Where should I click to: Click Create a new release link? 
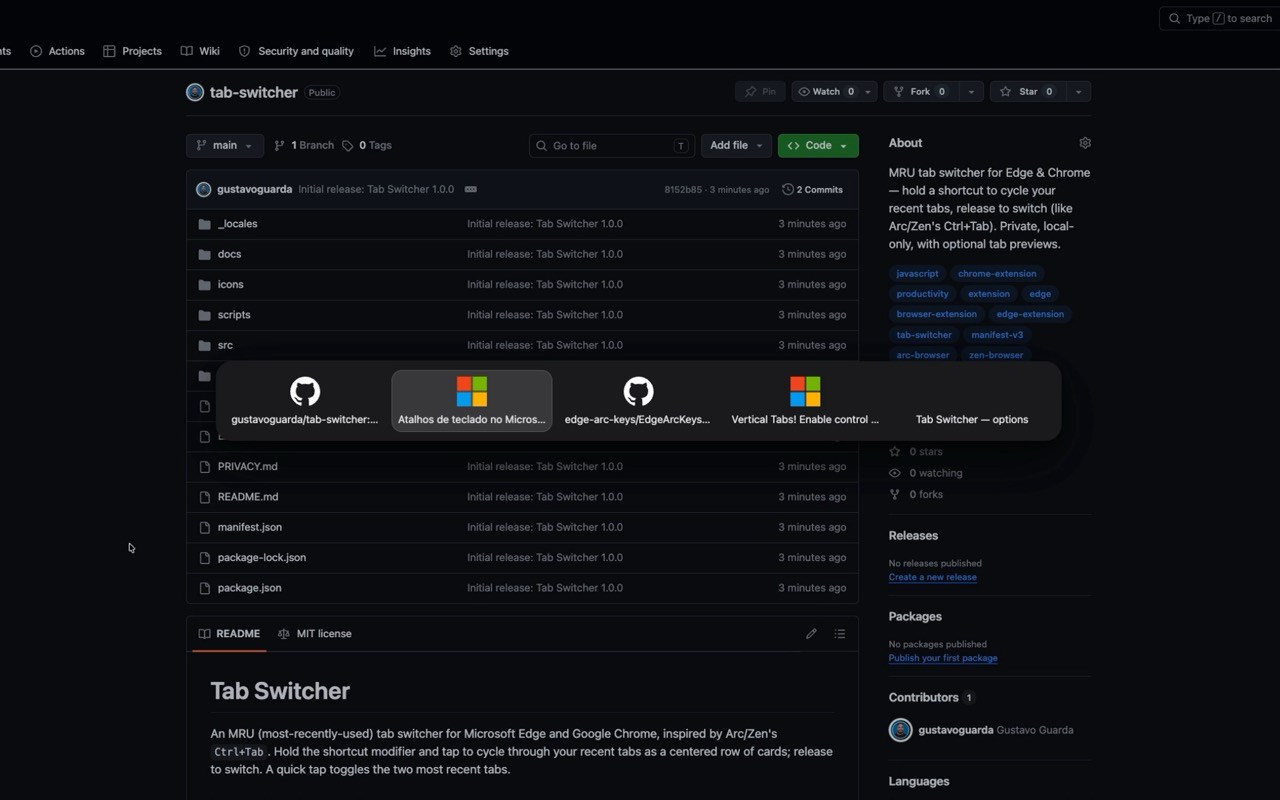[x=933, y=577]
